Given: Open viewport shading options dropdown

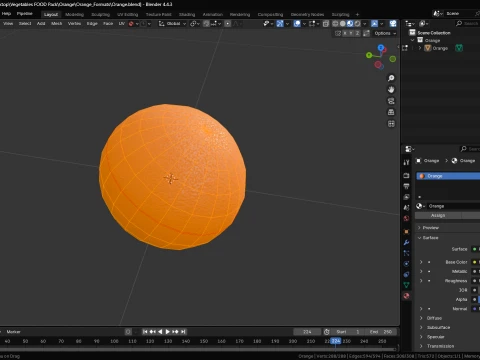Looking at the screenshot, I should (x=364, y=24).
